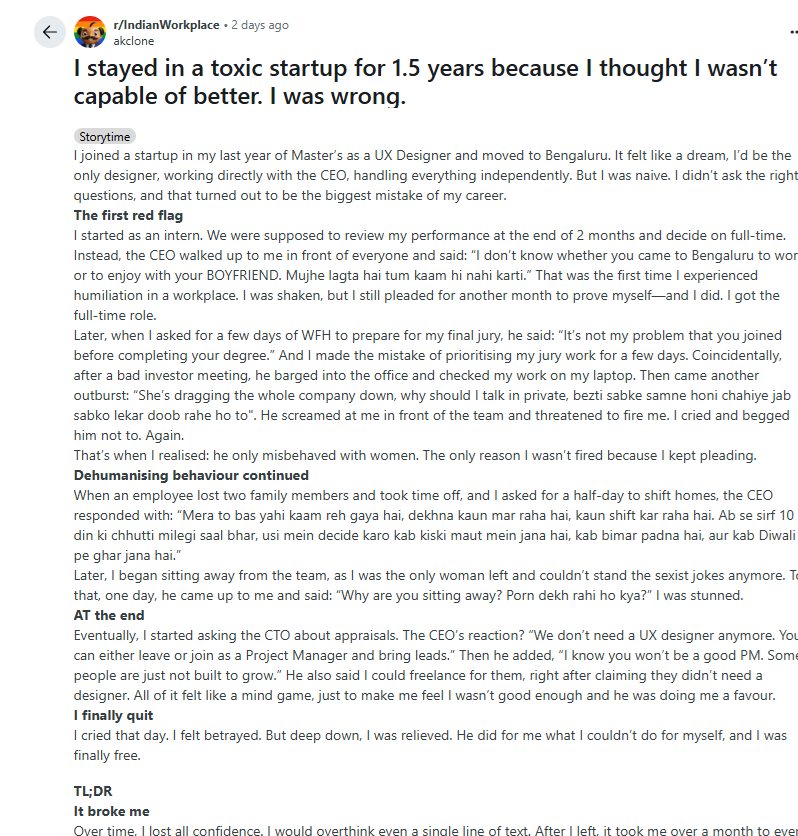Click the '2 days ago' timestamp
Screen dimensions: 798x836
(260, 25)
